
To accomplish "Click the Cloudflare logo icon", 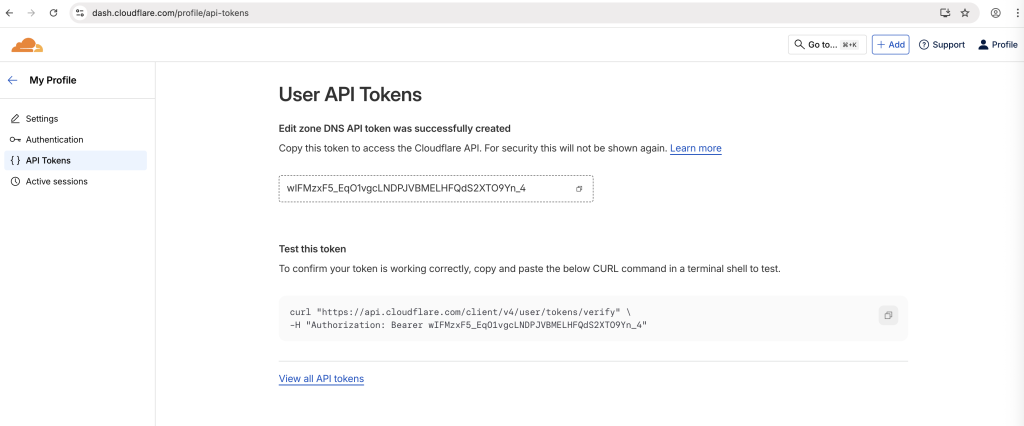I will 27,45.
